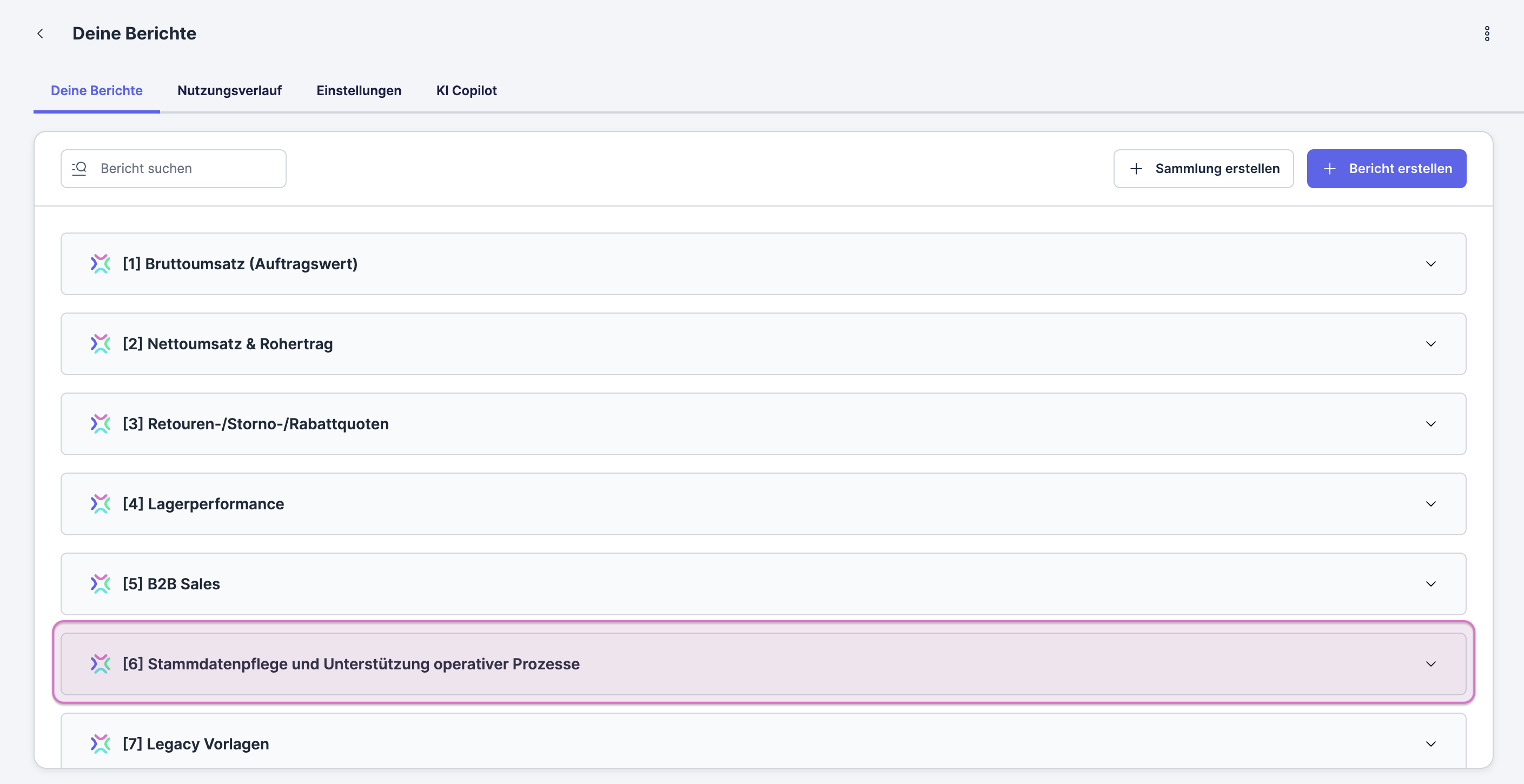Expand [3] Retouren-/Storno-/Rabattquoten chevron
This screenshot has width=1524, height=784.
click(1430, 424)
